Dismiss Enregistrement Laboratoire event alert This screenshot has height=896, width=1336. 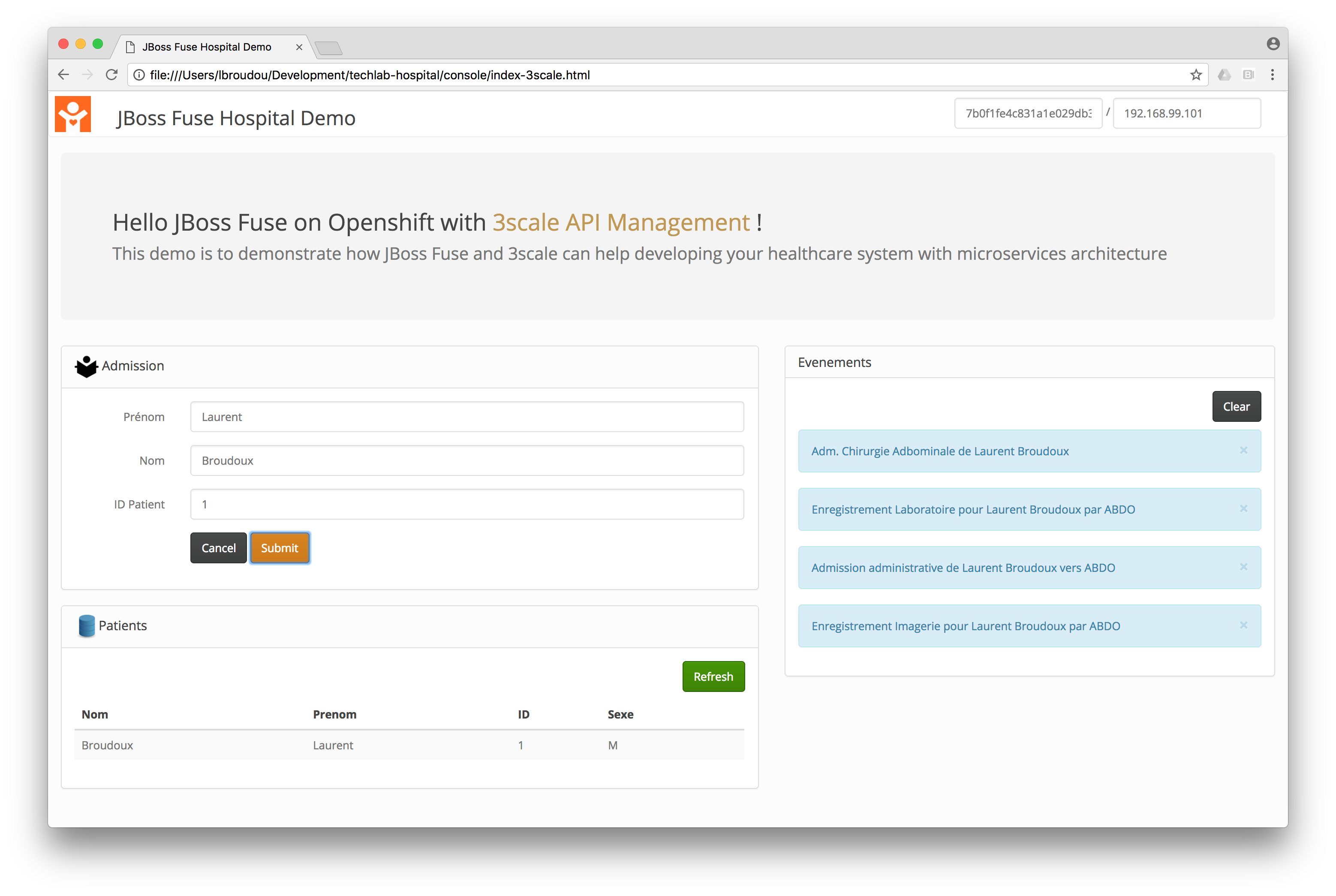tap(1243, 508)
